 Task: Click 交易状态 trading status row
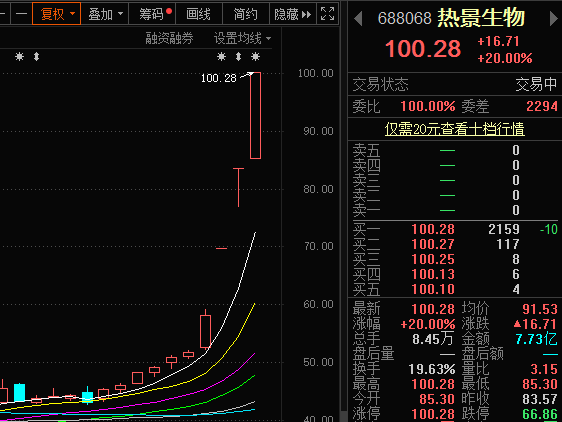(x=455, y=85)
